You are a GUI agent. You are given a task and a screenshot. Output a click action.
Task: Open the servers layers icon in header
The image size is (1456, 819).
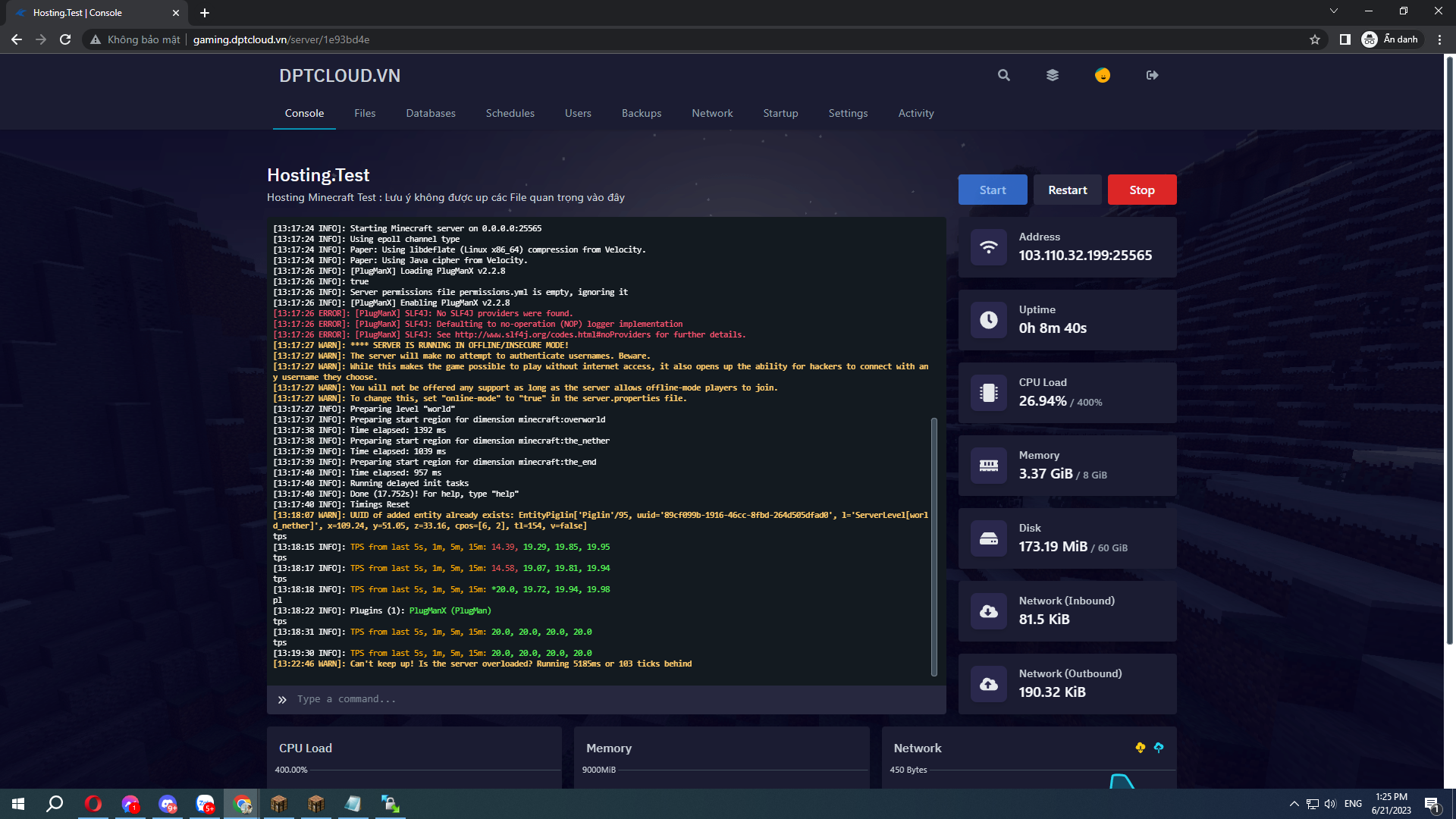click(x=1052, y=75)
